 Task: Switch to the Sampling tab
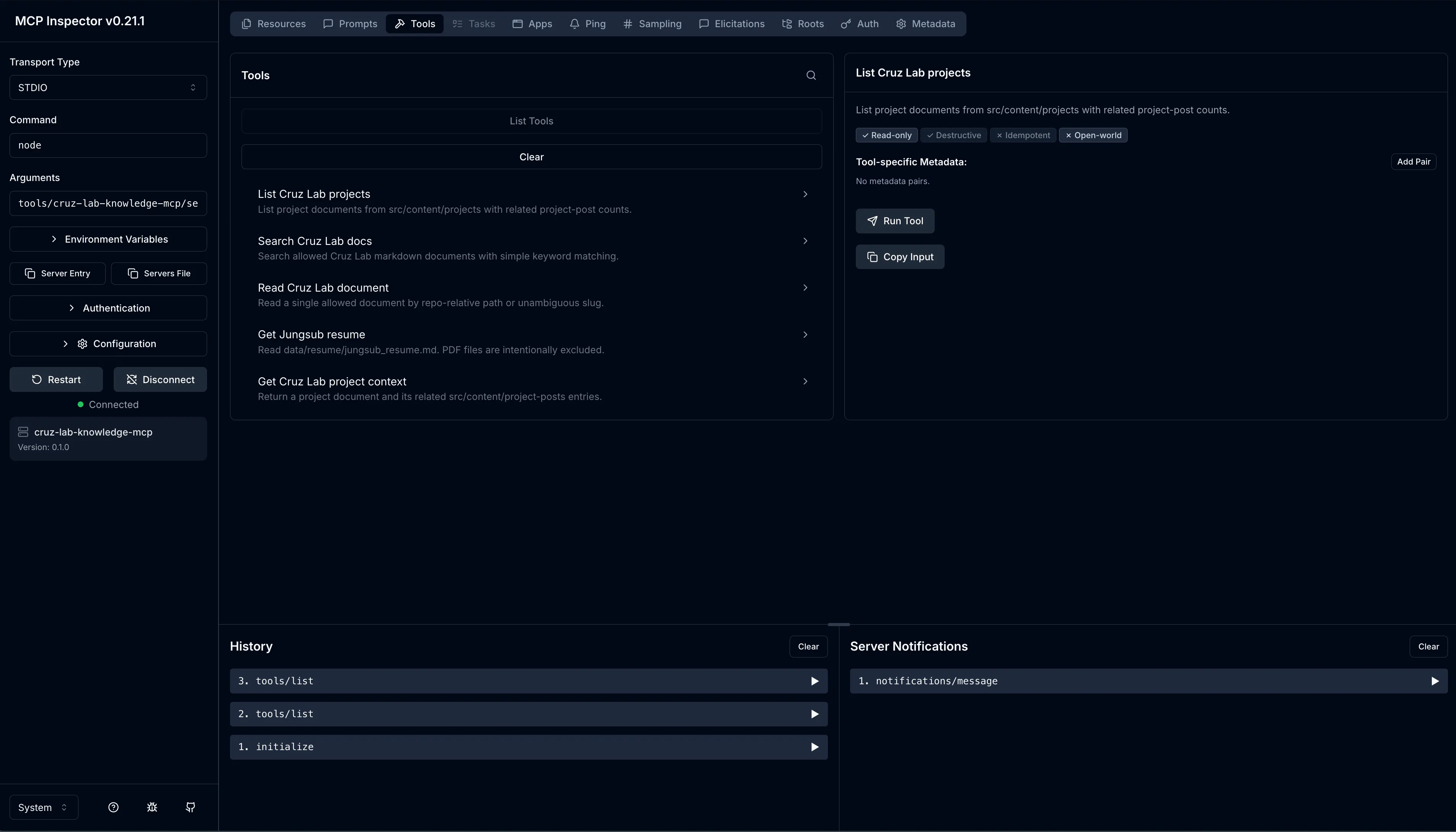(652, 24)
